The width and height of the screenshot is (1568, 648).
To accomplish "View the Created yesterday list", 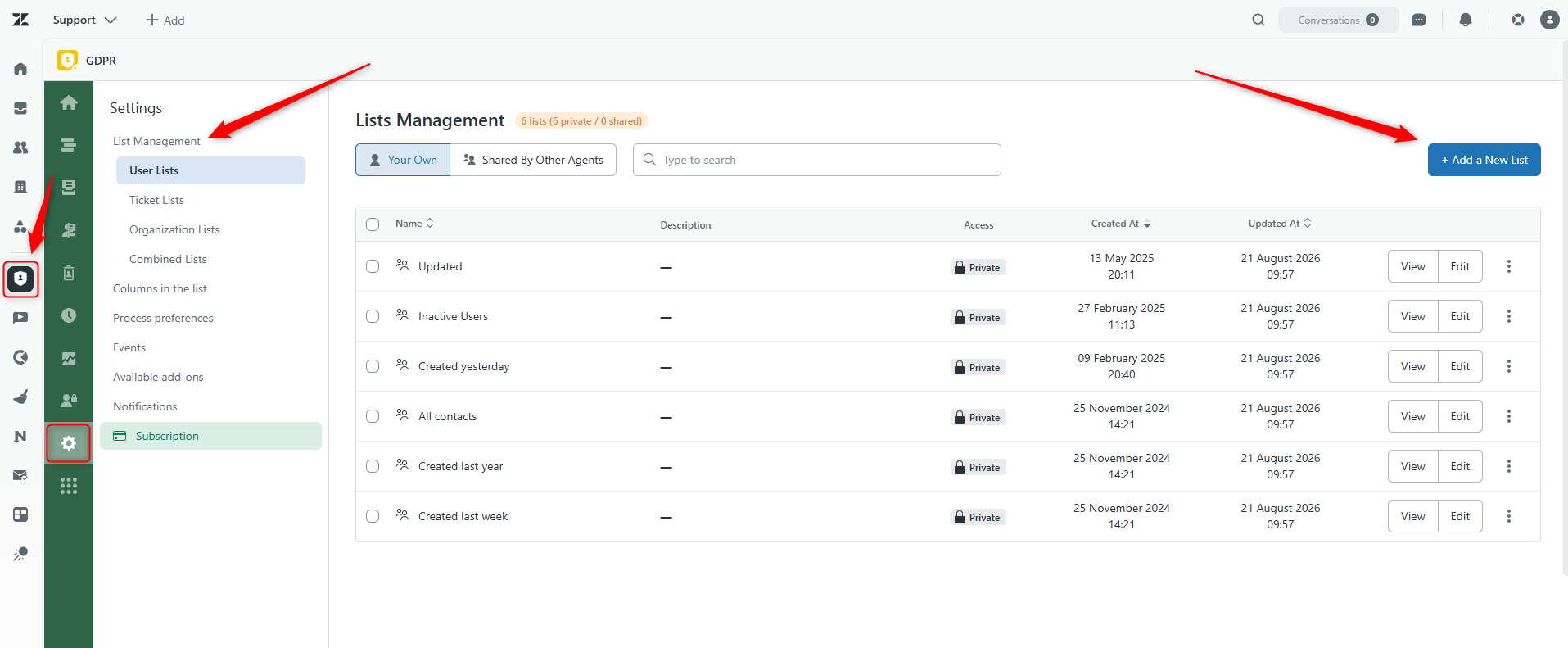I will [x=1412, y=366].
